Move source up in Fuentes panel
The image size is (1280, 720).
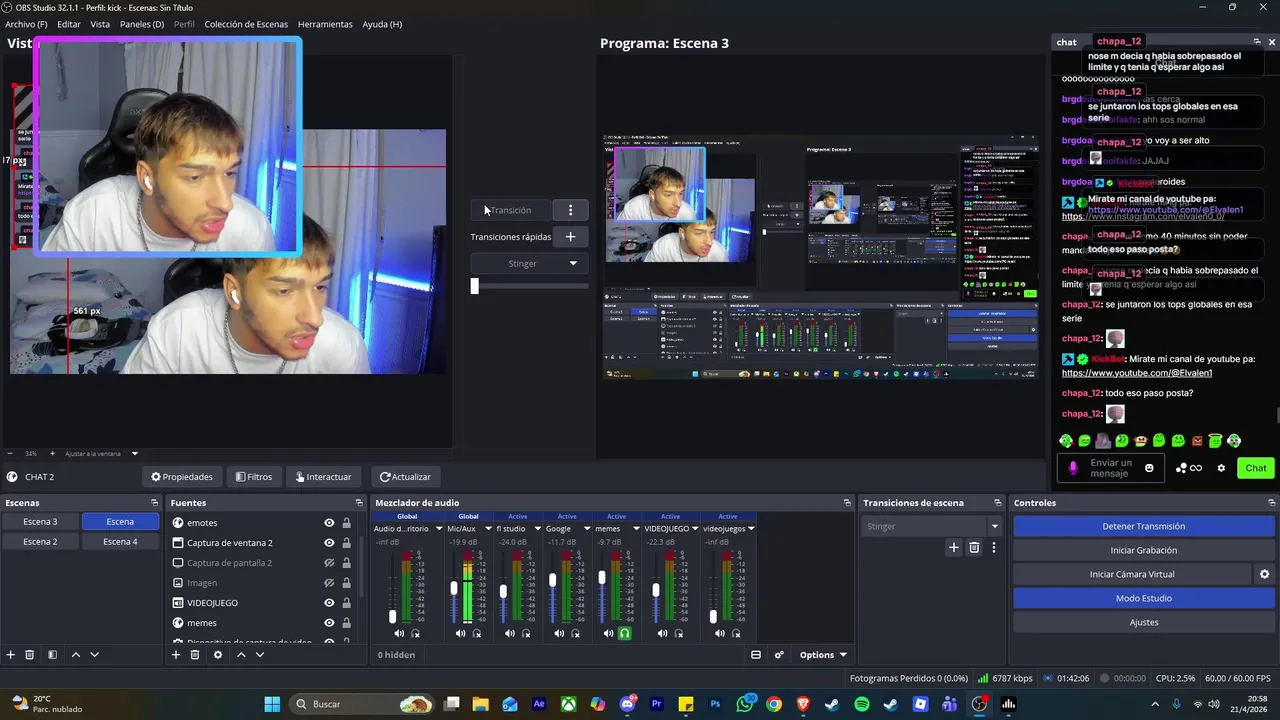point(241,655)
